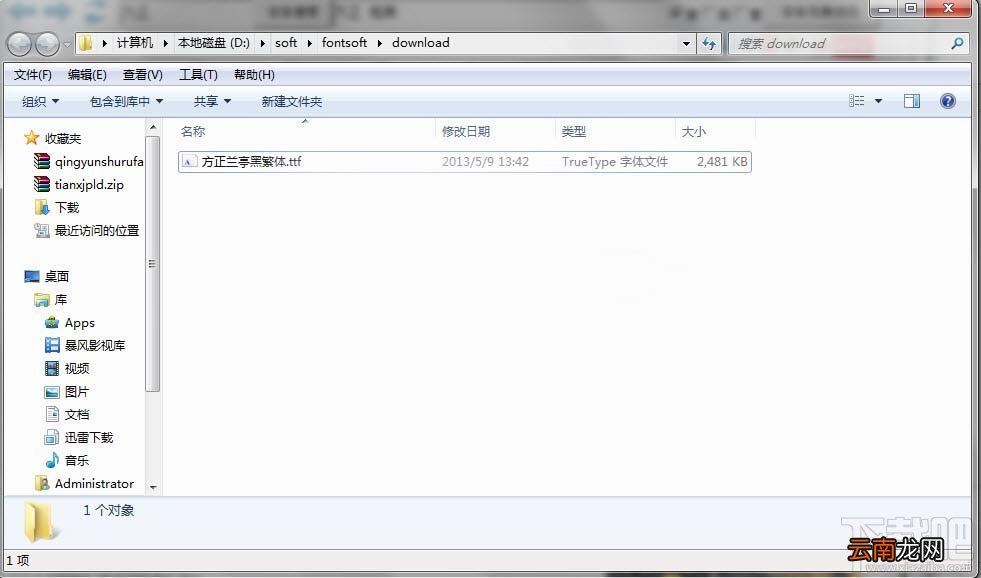Image resolution: width=981 pixels, height=578 pixels.
Task: Open 音乐 library in navigation pane
Action: (76, 460)
